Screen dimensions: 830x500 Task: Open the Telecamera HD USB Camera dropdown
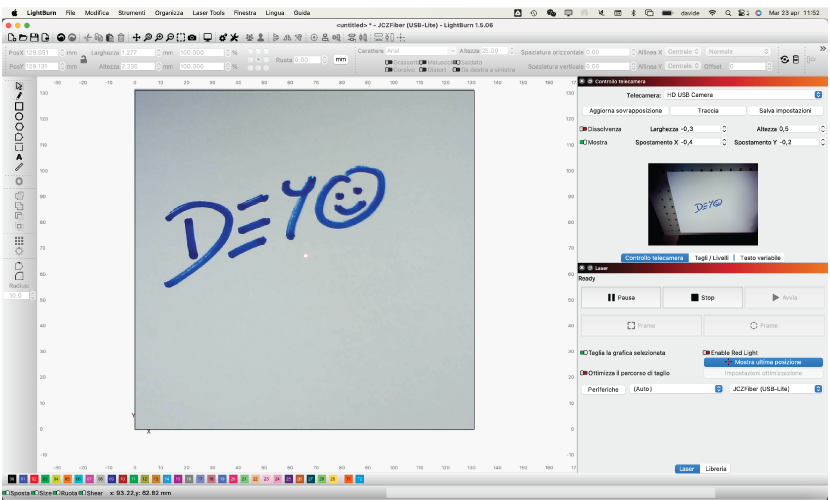point(743,95)
